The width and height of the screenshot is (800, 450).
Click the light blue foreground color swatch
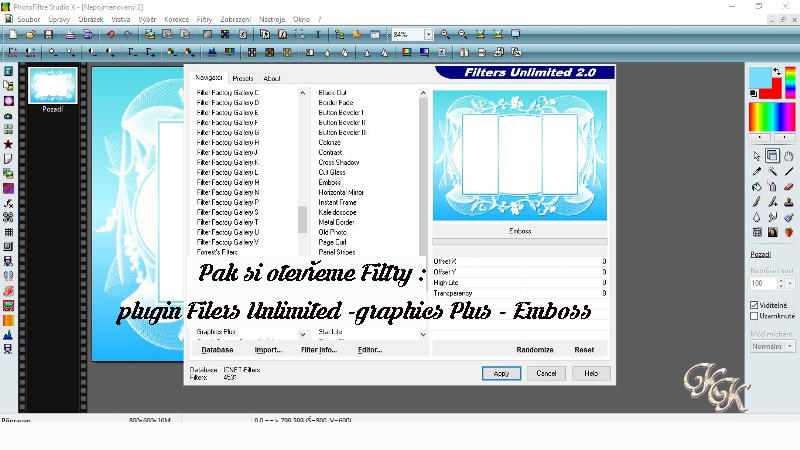tap(759, 78)
